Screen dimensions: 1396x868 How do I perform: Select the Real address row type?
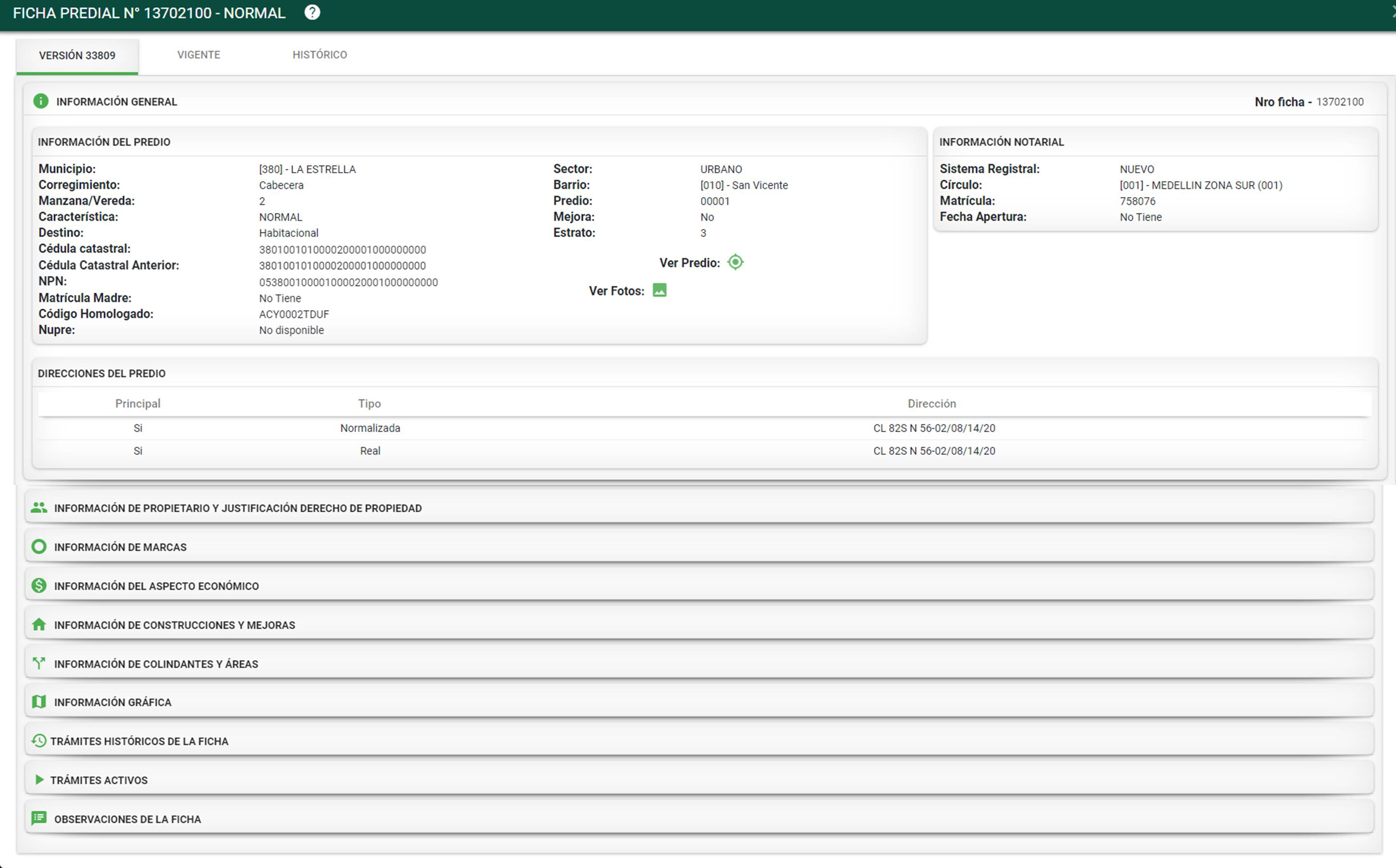coord(370,451)
